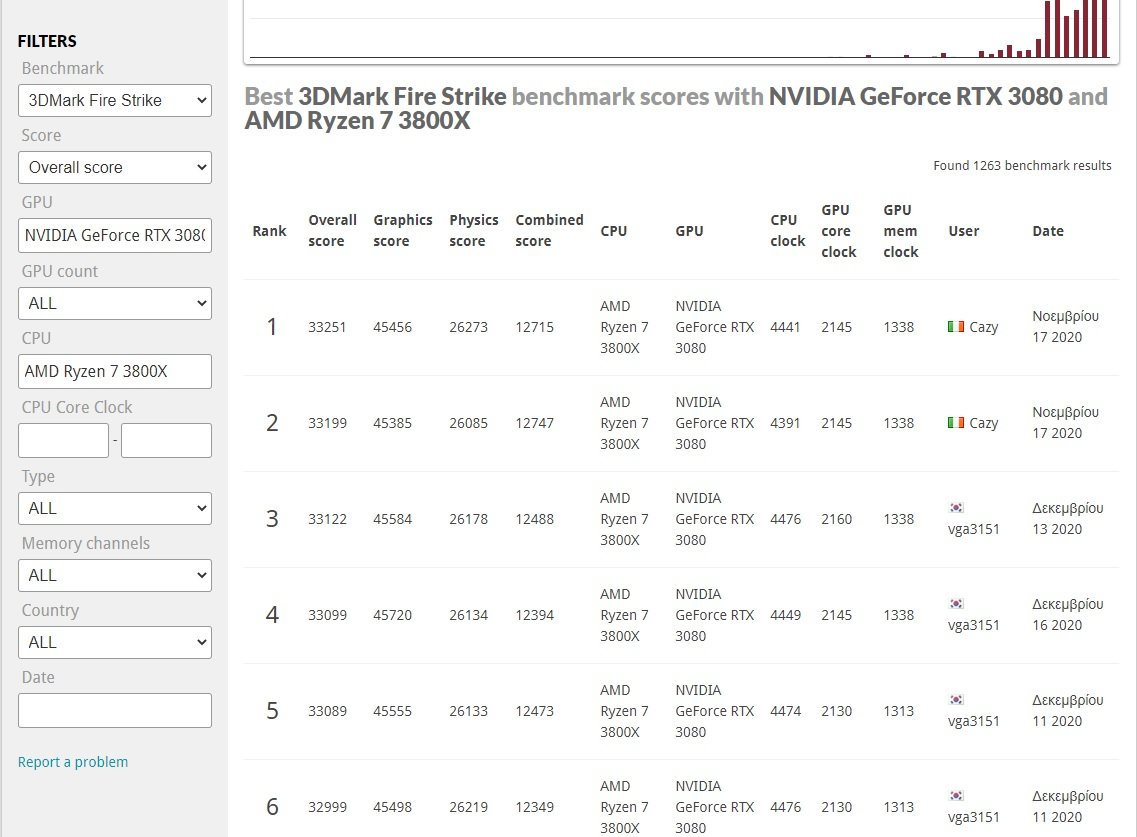Click overall score 33099
The height and width of the screenshot is (837, 1137).
click(x=327, y=615)
